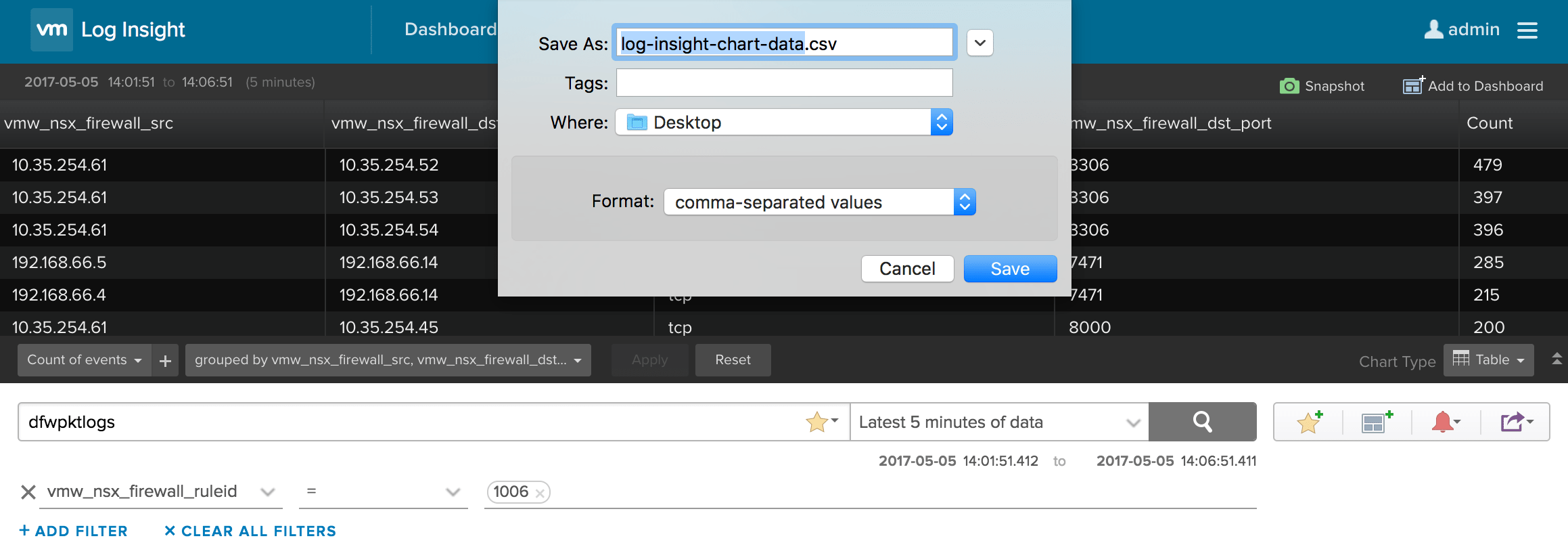
Task: Remove the vmw_nsx_firewall_ruleid filter row
Action: [28, 492]
